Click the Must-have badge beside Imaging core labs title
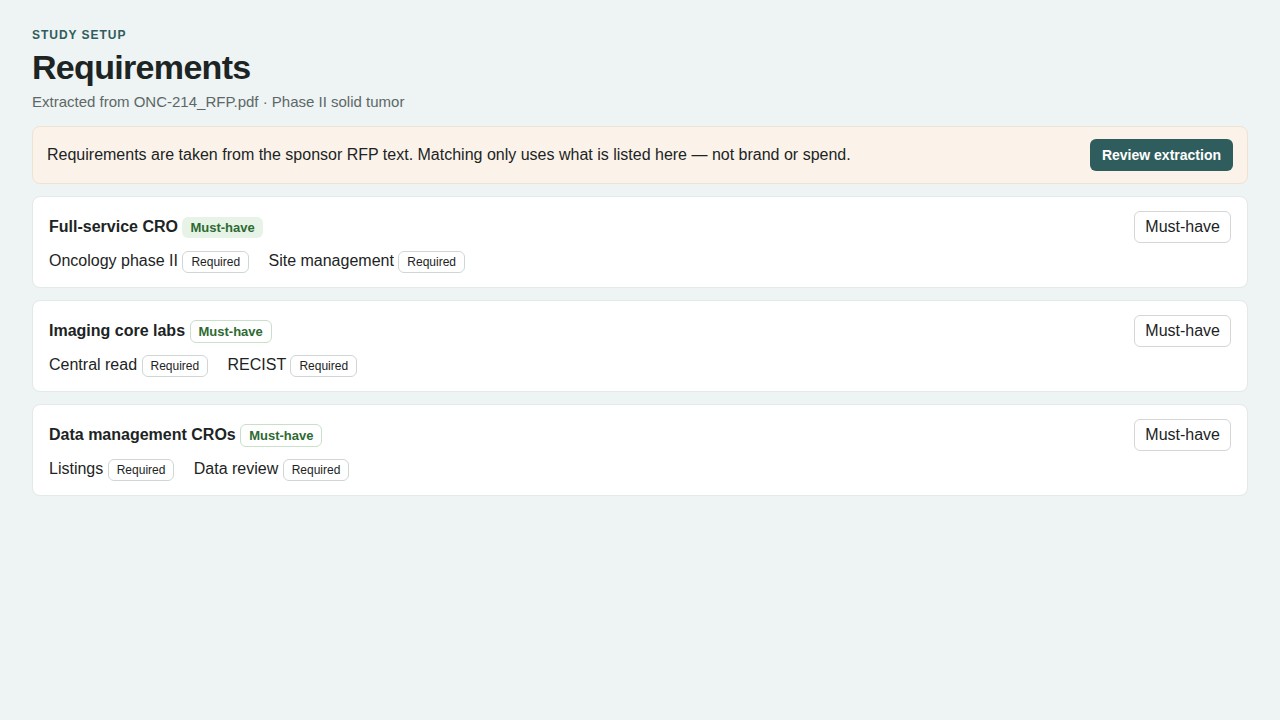 coord(231,332)
